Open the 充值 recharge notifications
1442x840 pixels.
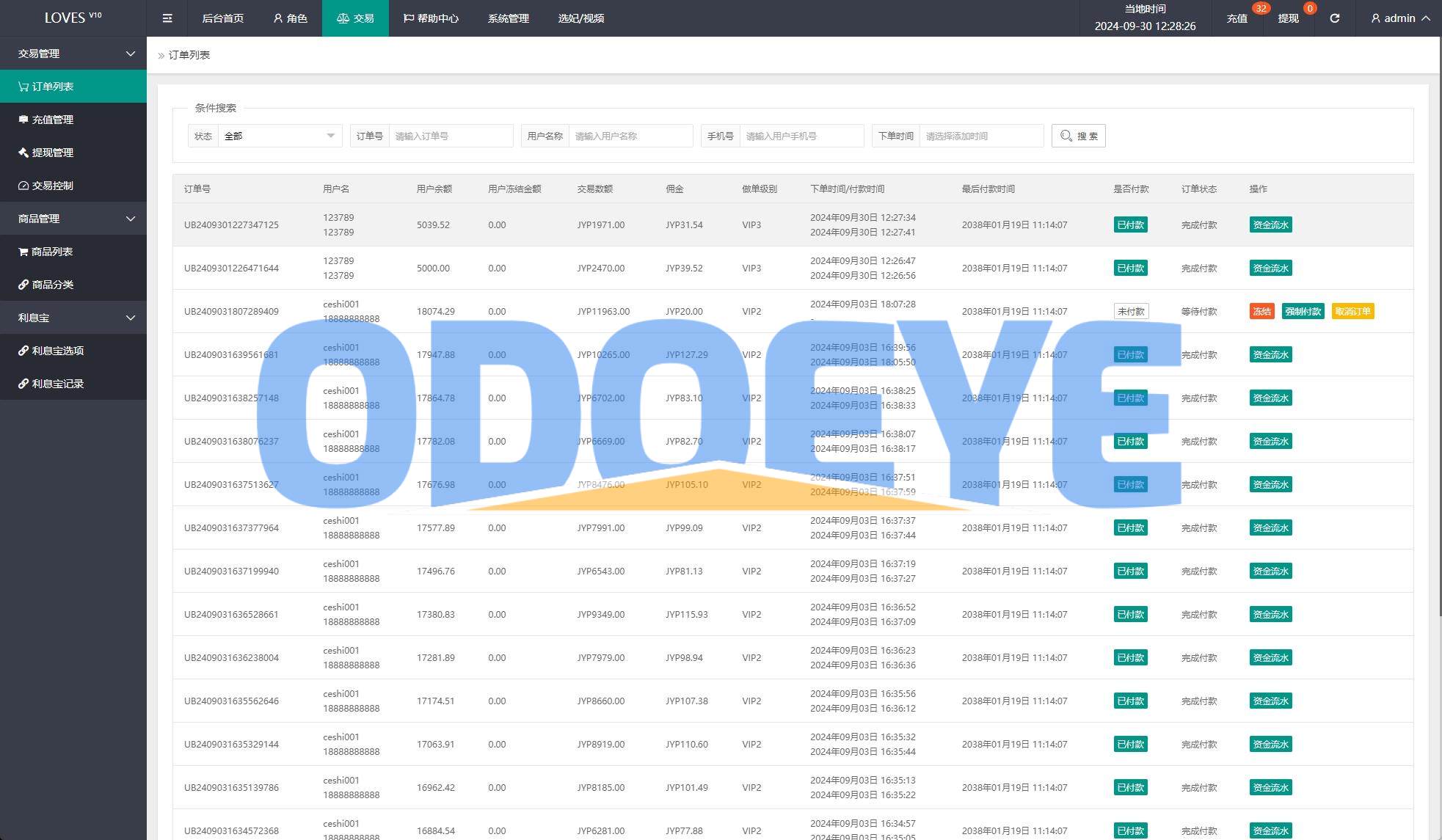point(1237,18)
